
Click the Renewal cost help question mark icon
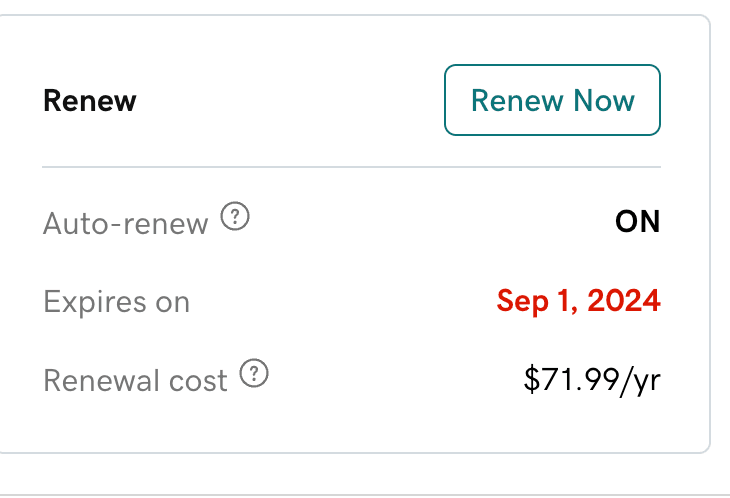(256, 375)
